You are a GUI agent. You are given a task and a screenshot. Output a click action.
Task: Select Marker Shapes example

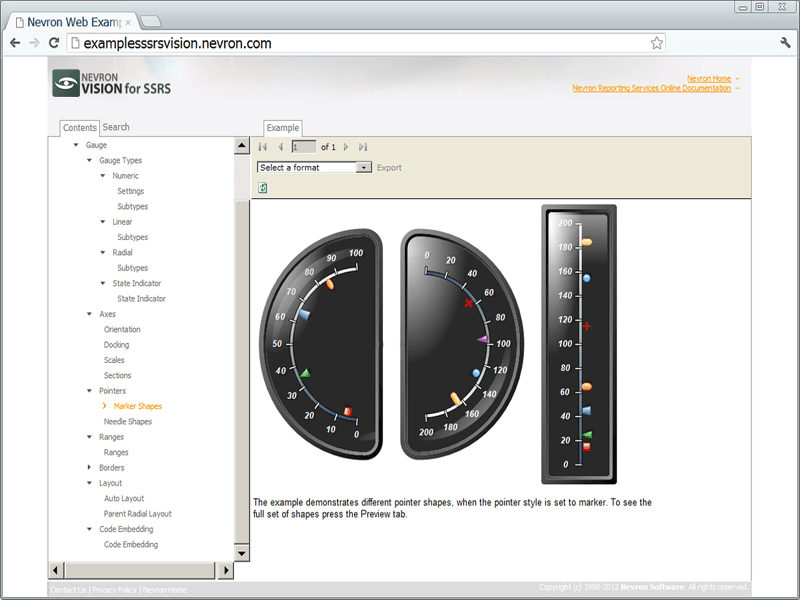pyautogui.click(x=138, y=406)
